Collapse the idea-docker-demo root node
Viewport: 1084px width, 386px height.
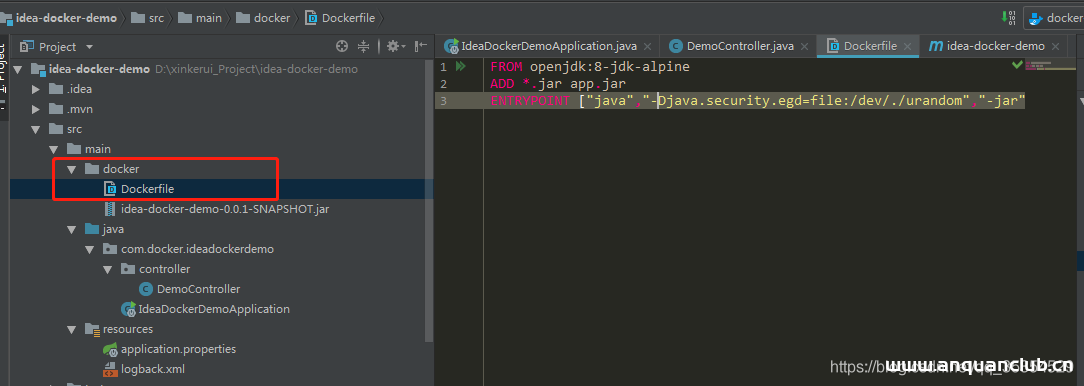[18, 69]
